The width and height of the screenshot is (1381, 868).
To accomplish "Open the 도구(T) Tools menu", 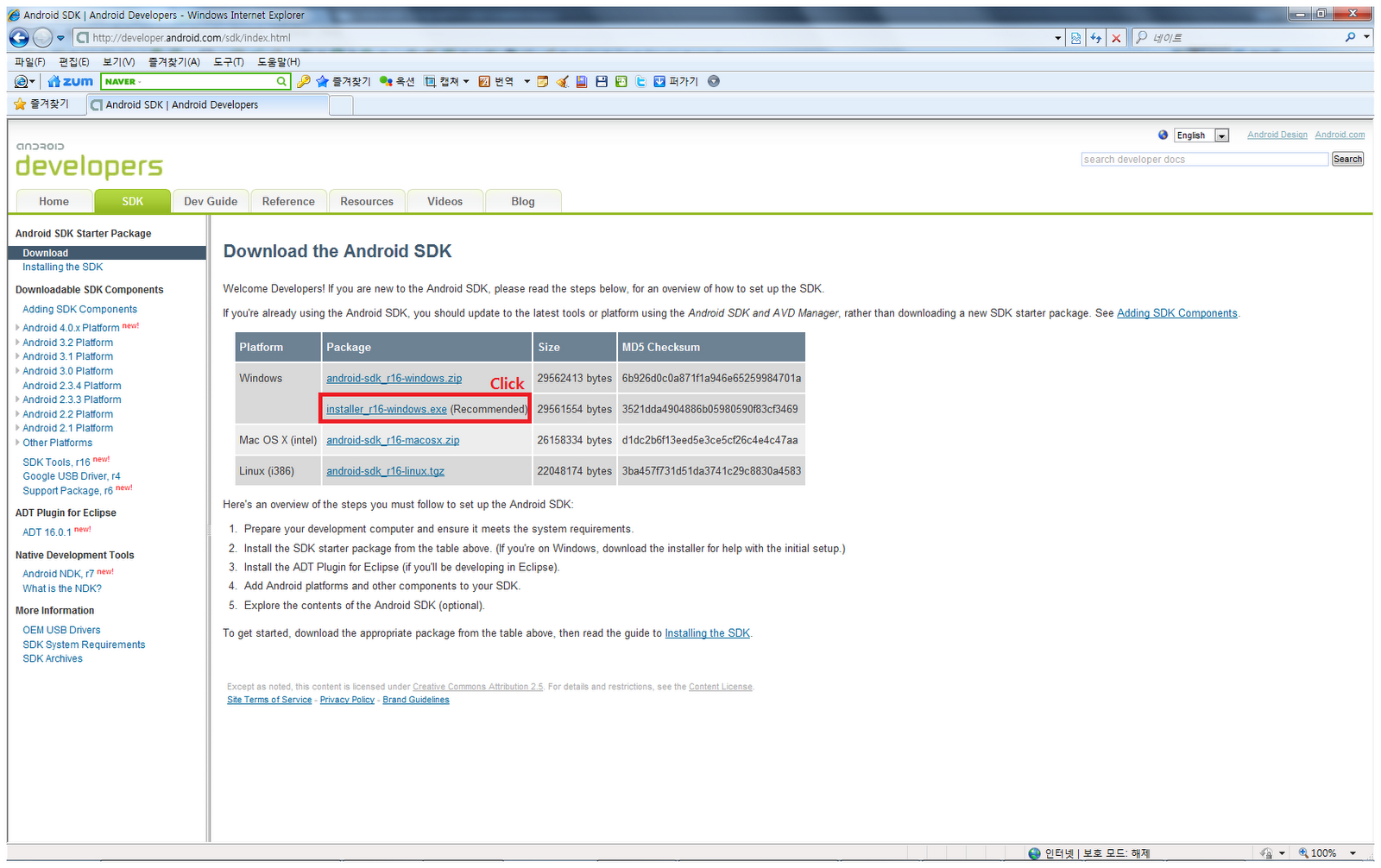I will [229, 62].
